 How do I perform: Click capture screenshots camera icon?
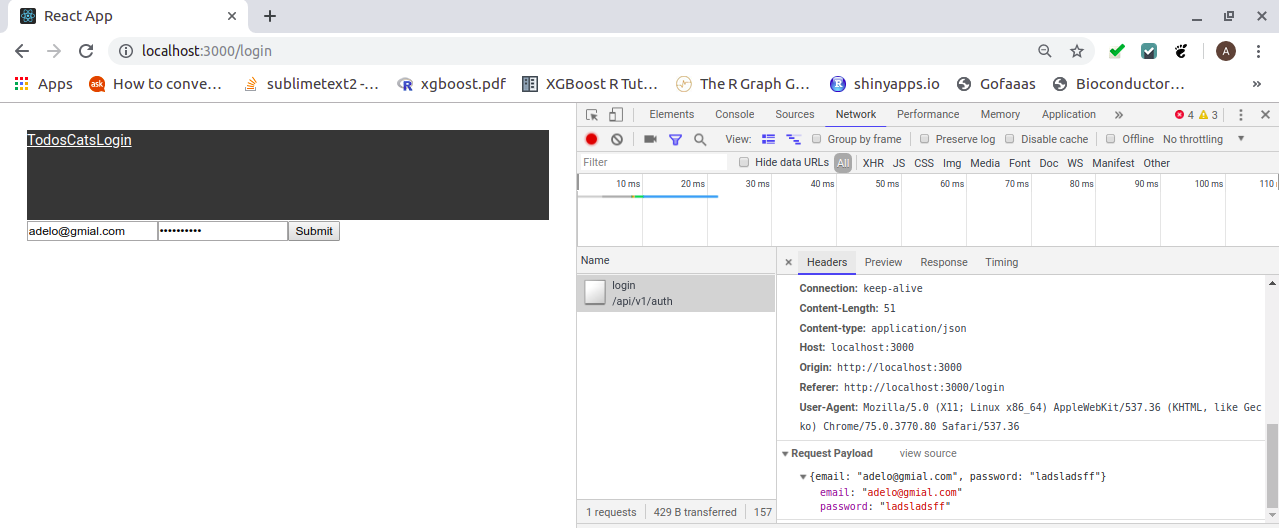650,139
